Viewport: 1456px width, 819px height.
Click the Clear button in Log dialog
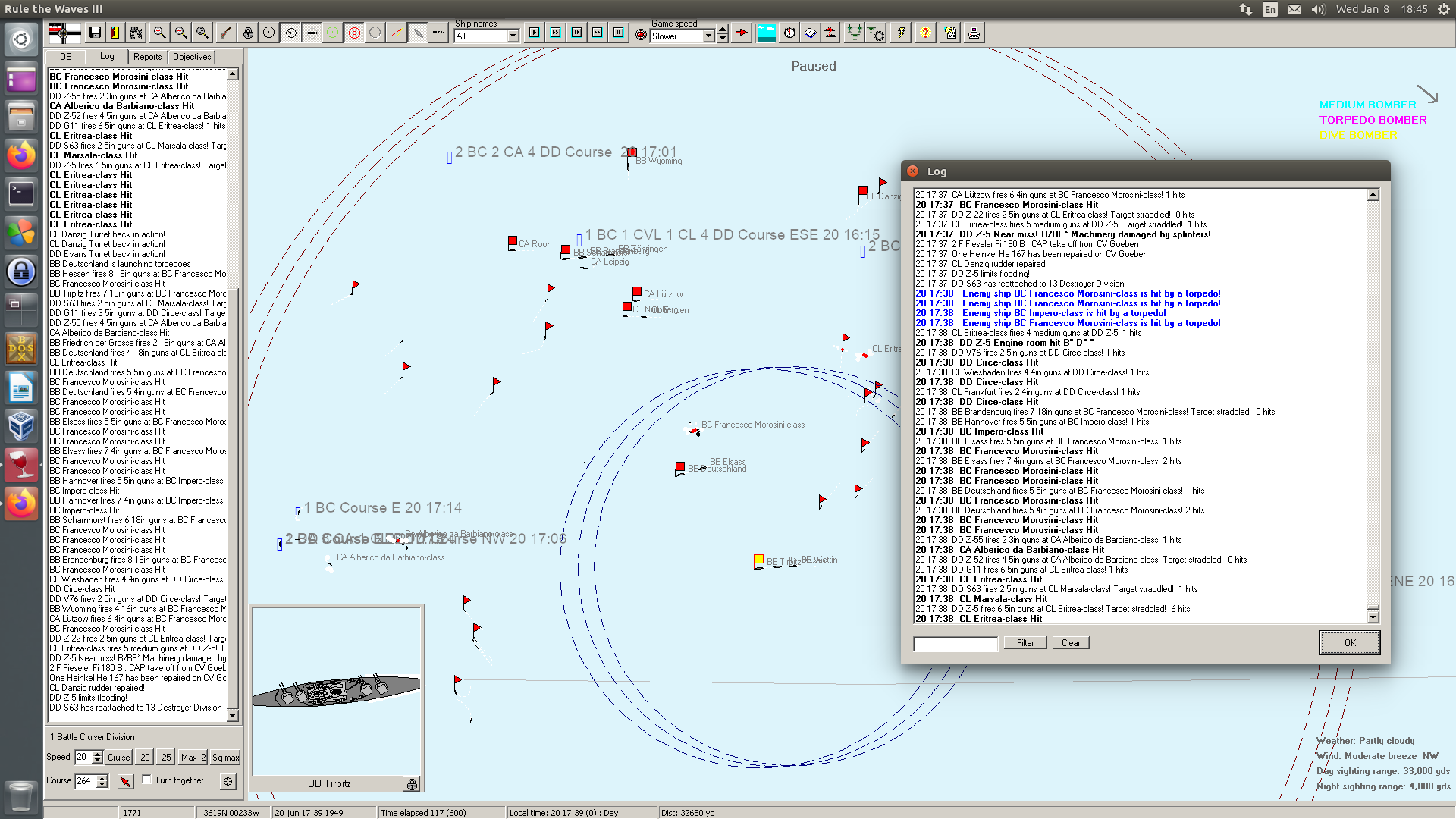tap(1071, 643)
